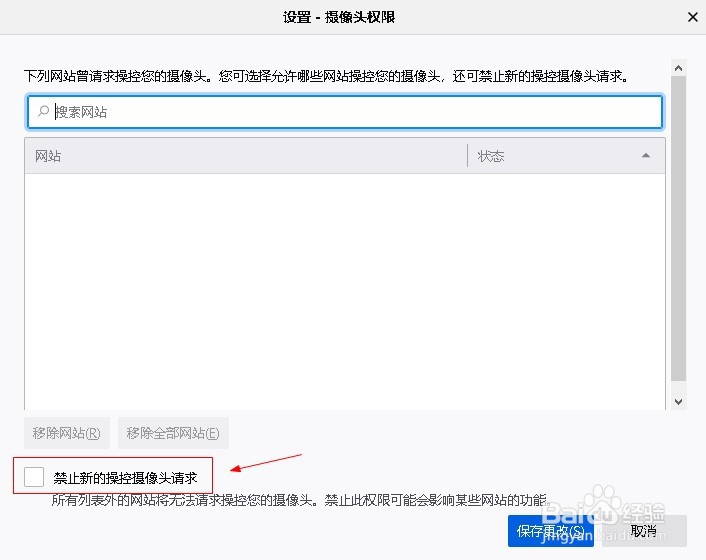Check 禁止新的操控摄像头请求 checkbox
Screen dimensions: 706x560
coord(34,477)
